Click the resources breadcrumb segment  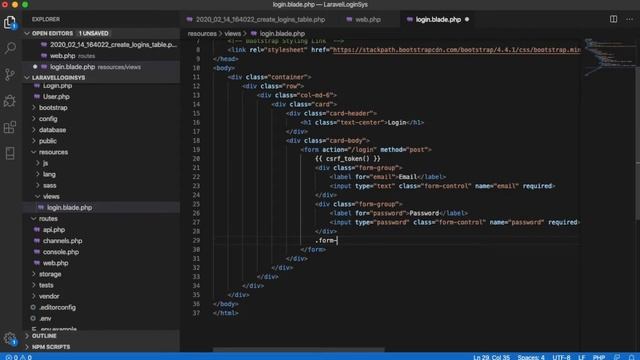tap(202, 33)
